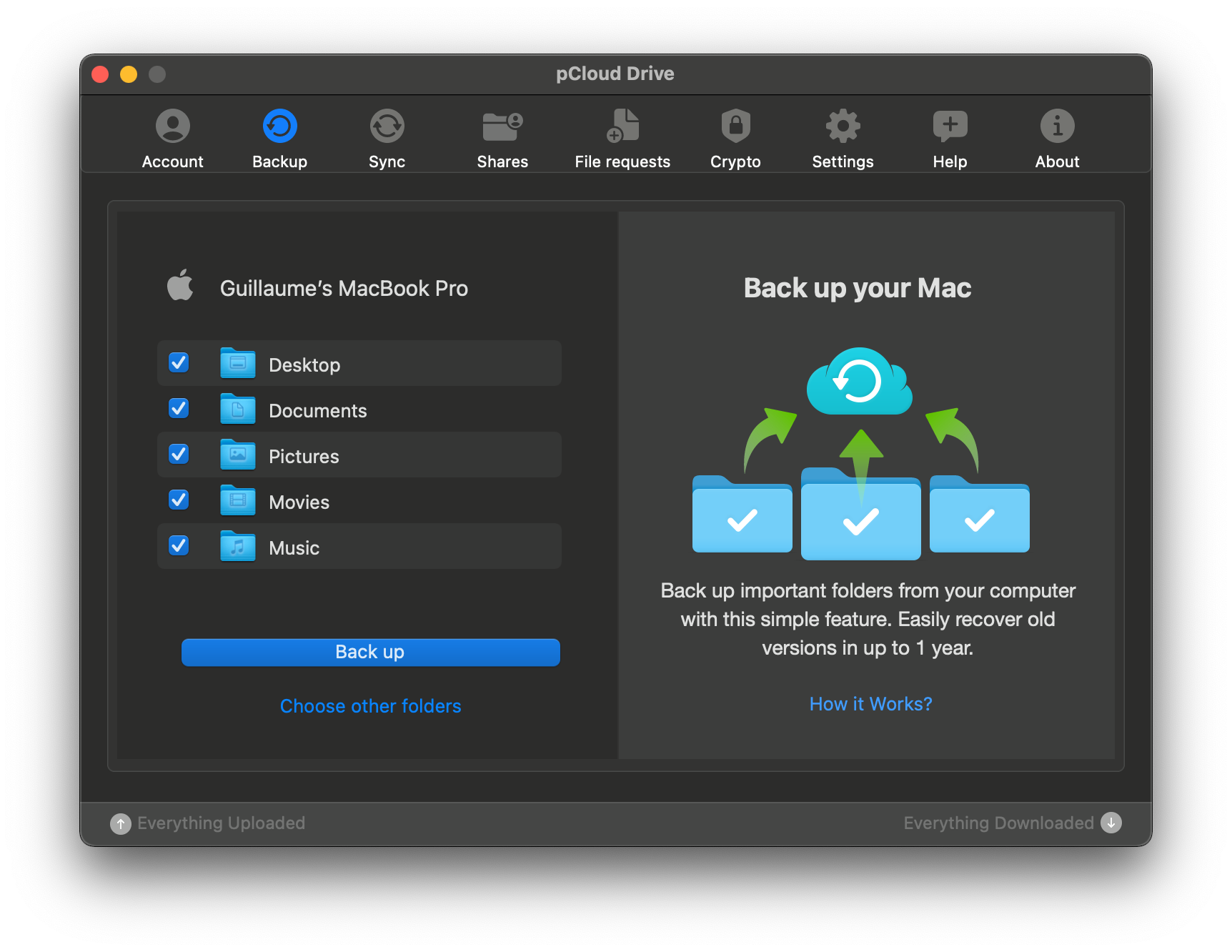Open the About info icon
This screenshot has height=952, width=1232.
[1058, 127]
